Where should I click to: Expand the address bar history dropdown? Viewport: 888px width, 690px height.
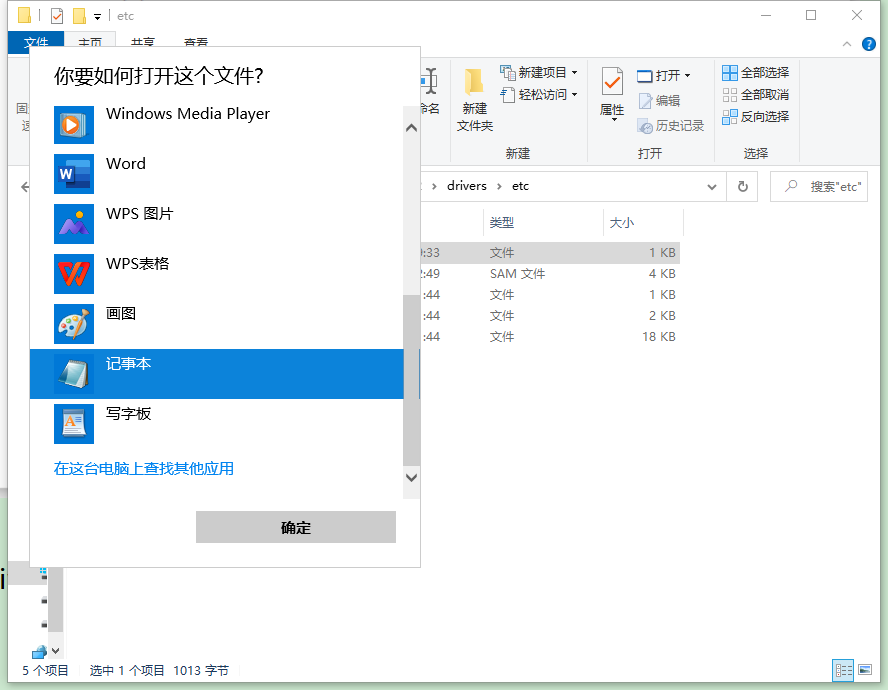coord(712,187)
